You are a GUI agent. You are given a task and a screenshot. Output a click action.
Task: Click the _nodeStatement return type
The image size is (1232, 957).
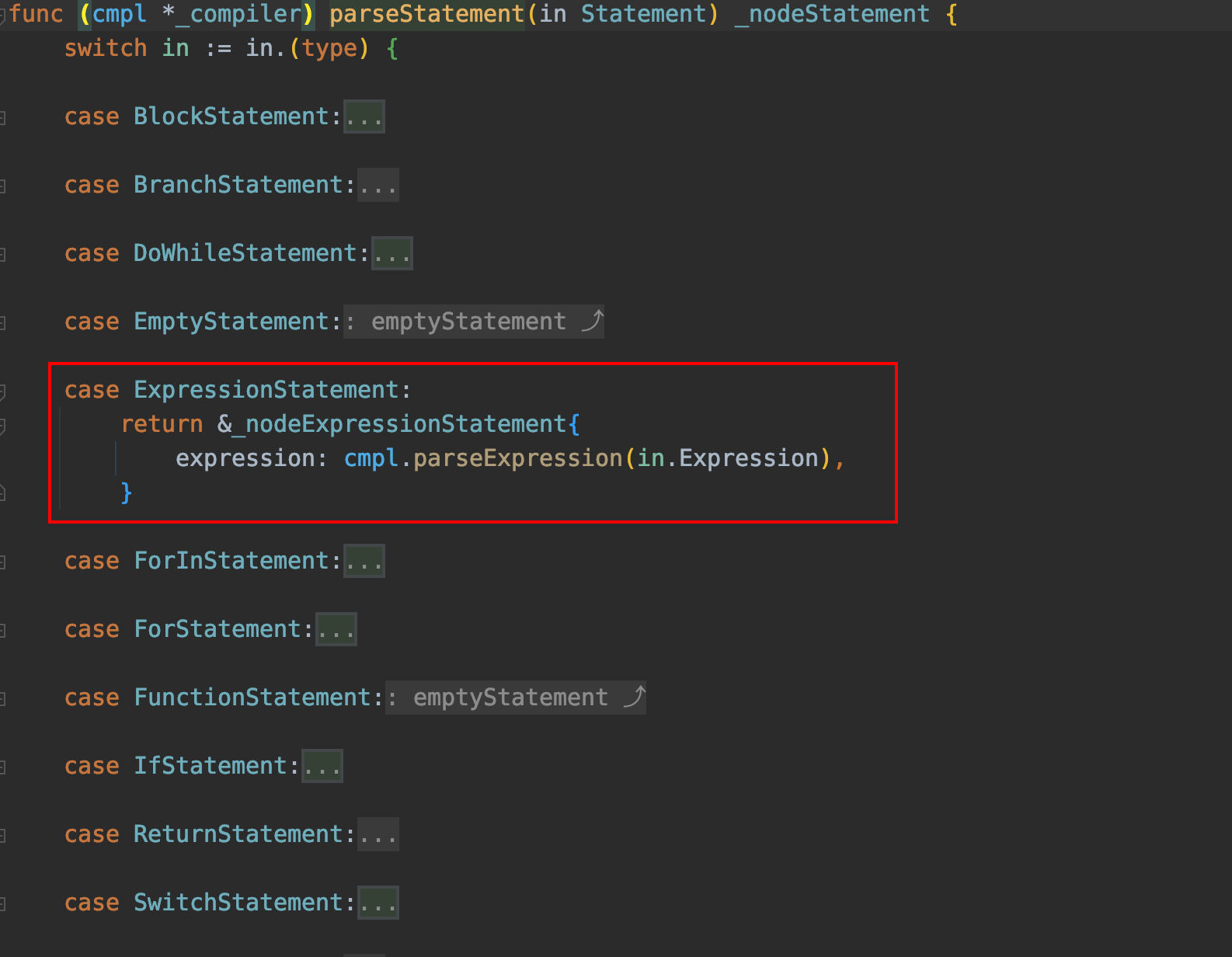pyautogui.click(x=832, y=14)
